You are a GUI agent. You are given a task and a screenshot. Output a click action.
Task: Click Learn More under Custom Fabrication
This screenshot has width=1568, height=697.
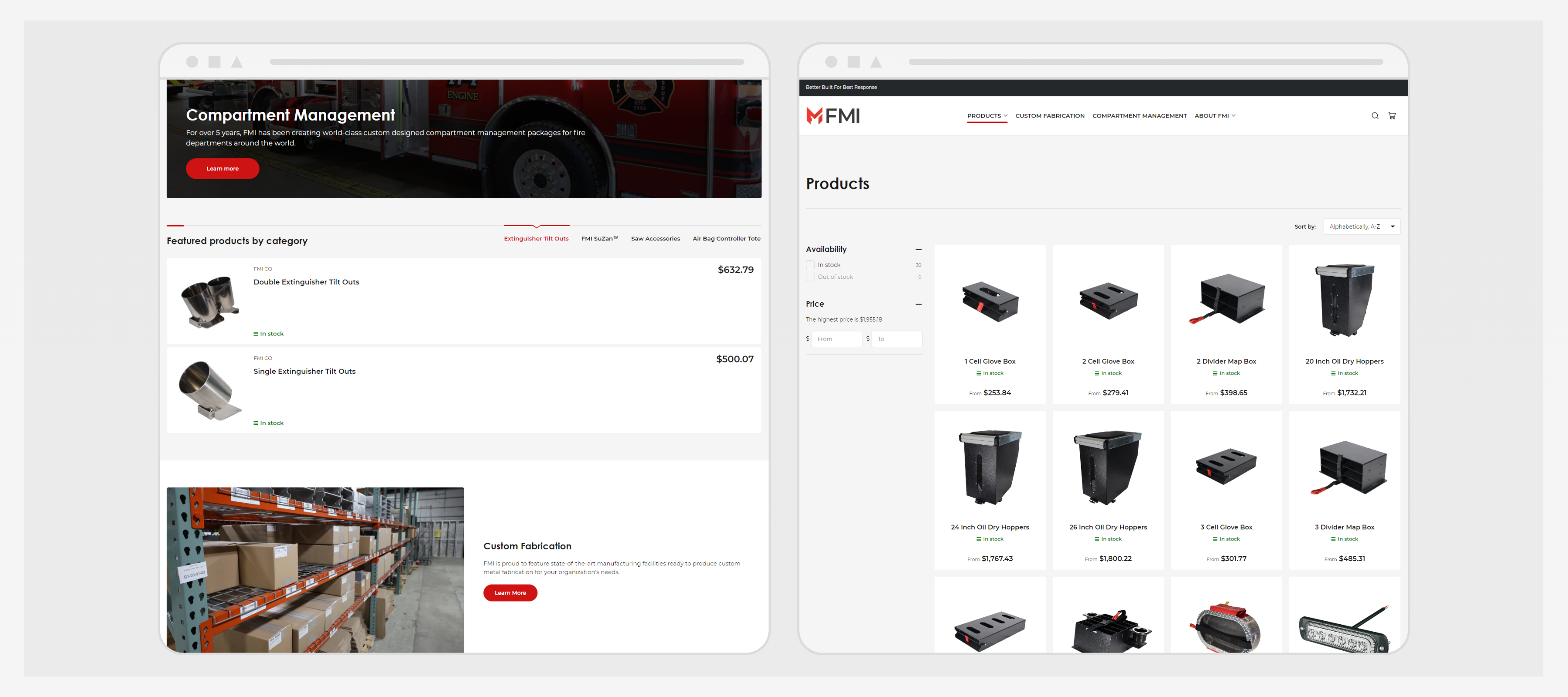pyautogui.click(x=510, y=592)
